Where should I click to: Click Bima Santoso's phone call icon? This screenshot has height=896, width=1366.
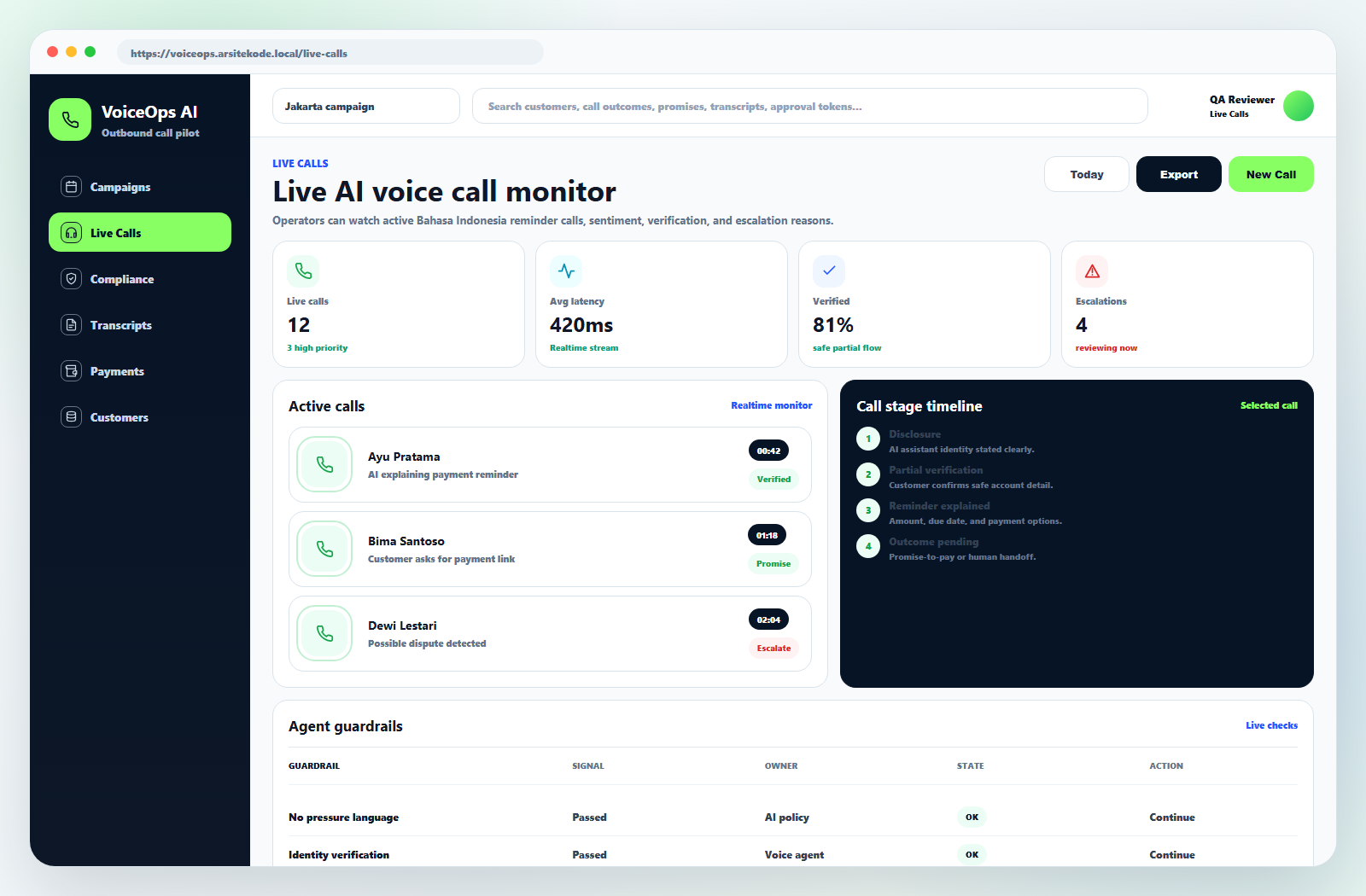[324, 549]
